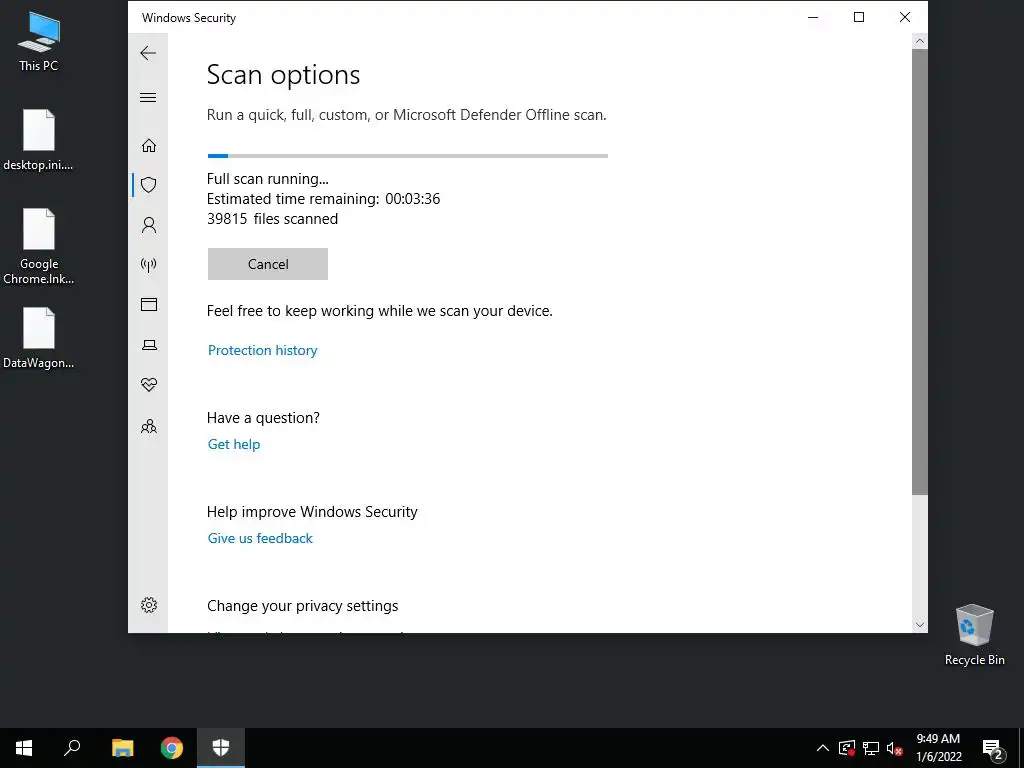Select Virus & threat protection shield icon
Screen dimensions: 1024x768
(149, 185)
